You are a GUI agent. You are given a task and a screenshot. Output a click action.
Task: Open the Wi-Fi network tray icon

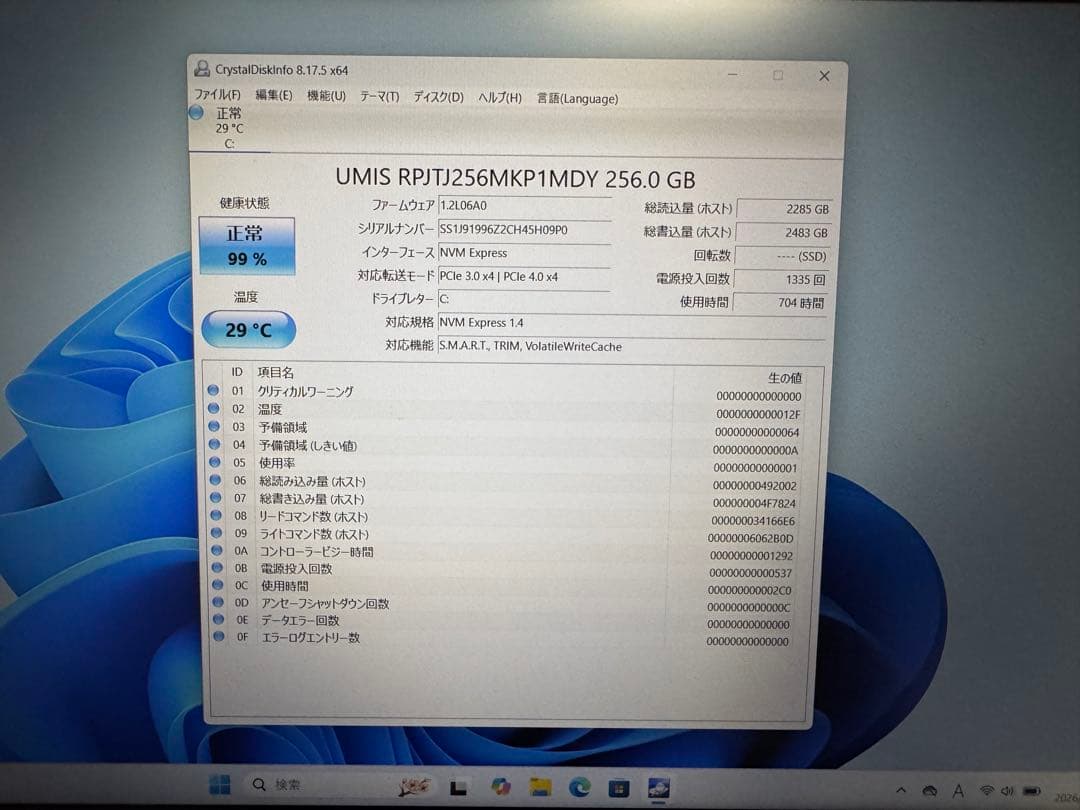pyautogui.click(x=986, y=791)
